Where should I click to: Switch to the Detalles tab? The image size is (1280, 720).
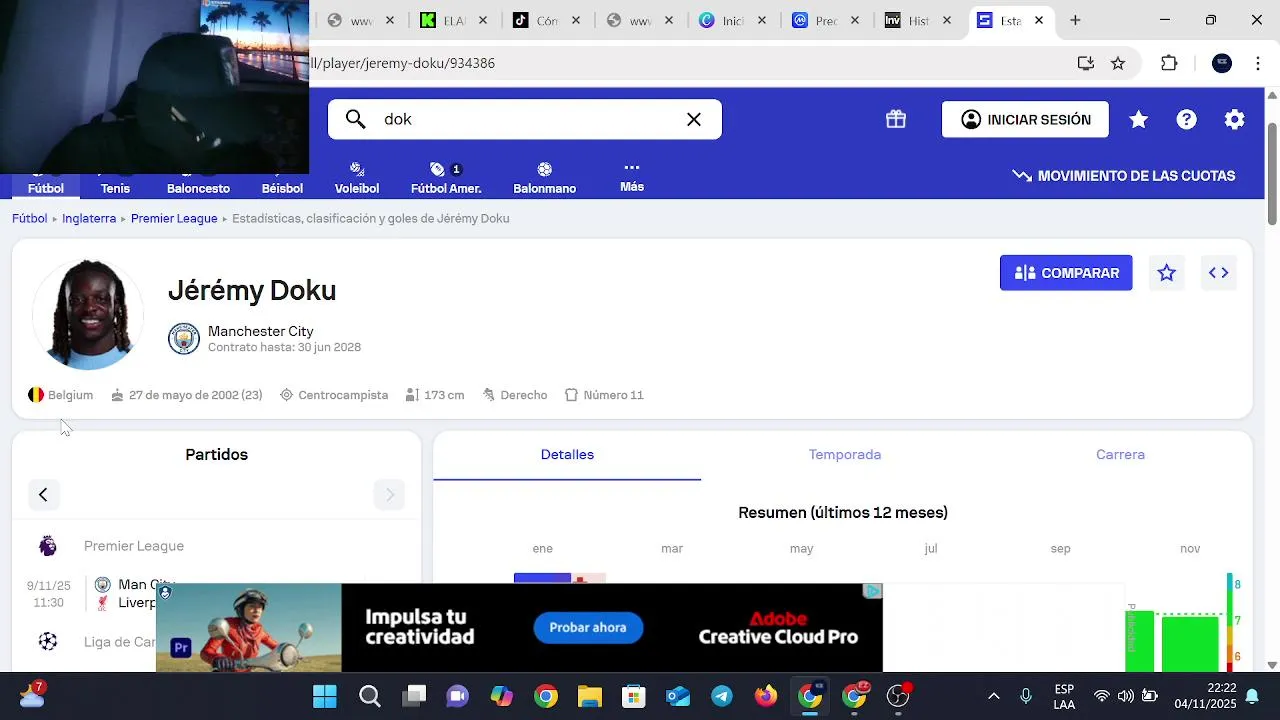567,455
